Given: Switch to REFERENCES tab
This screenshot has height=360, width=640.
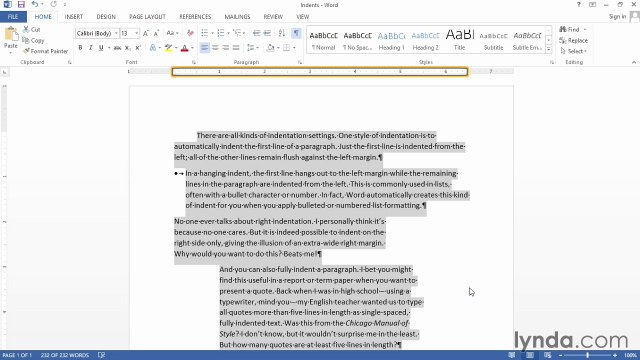Looking at the screenshot, I should (195, 17).
